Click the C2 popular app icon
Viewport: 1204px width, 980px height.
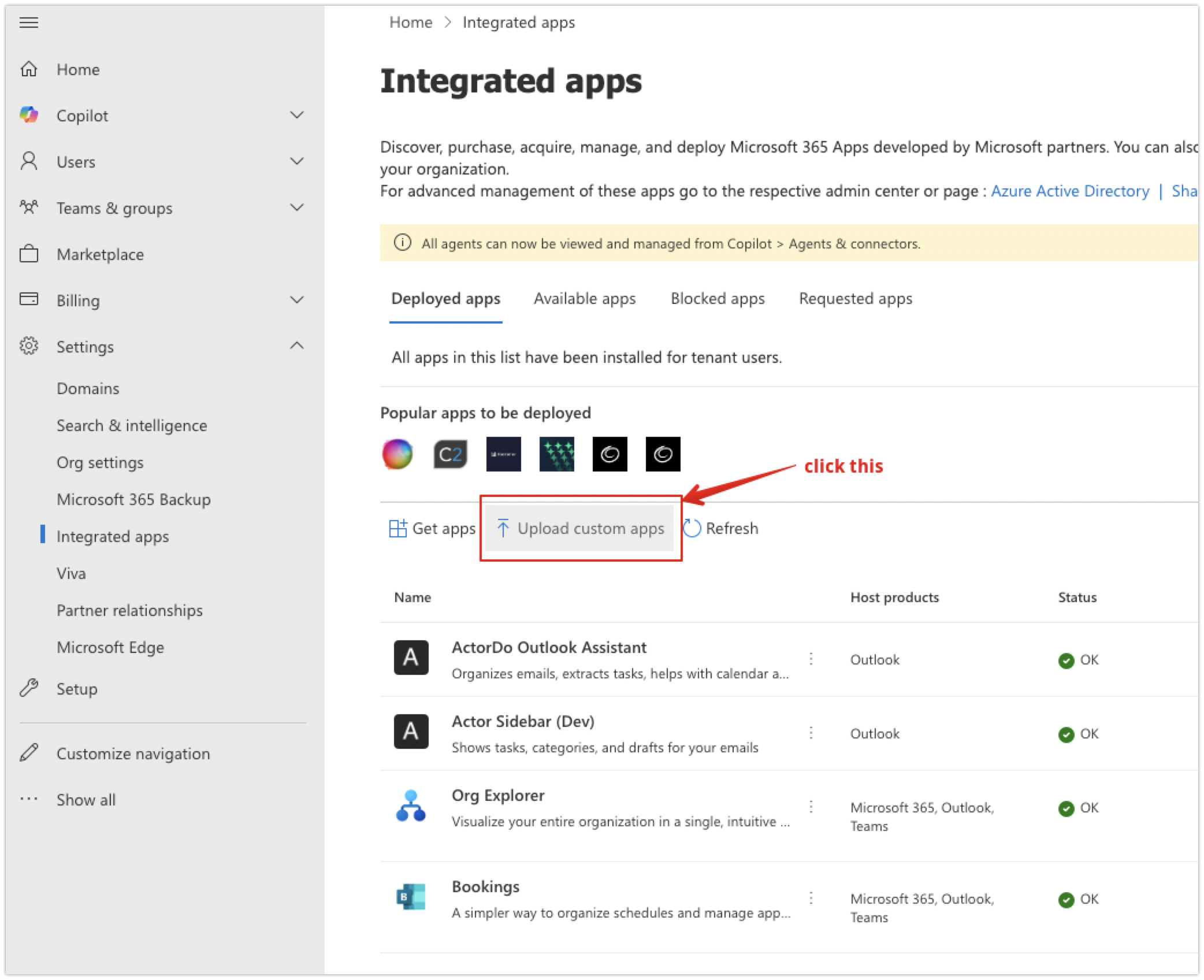click(450, 454)
